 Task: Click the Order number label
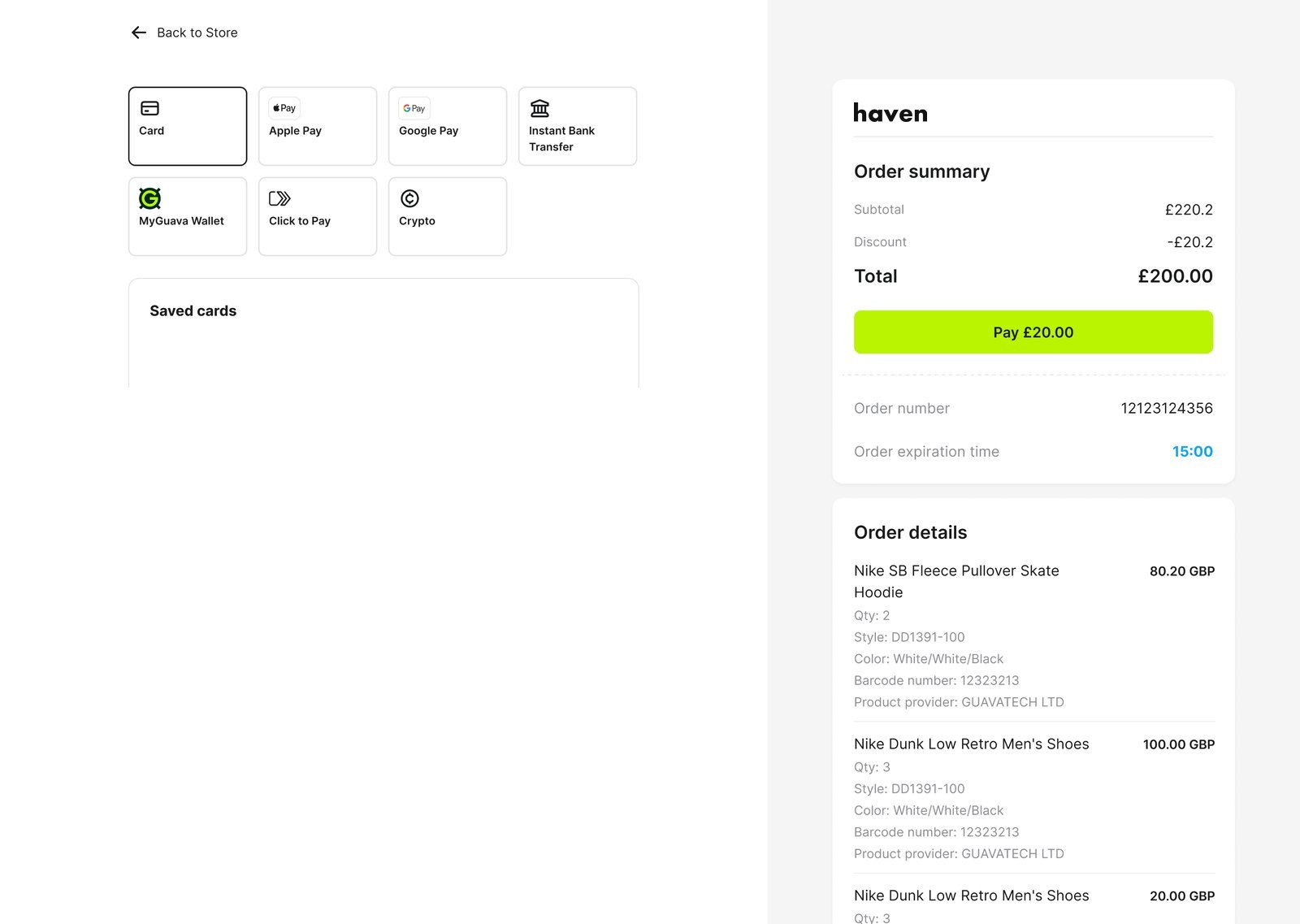click(x=901, y=408)
